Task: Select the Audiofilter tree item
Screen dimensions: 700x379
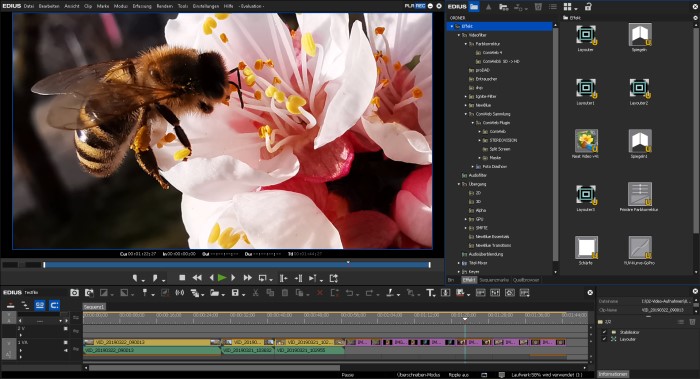Action: point(474,175)
